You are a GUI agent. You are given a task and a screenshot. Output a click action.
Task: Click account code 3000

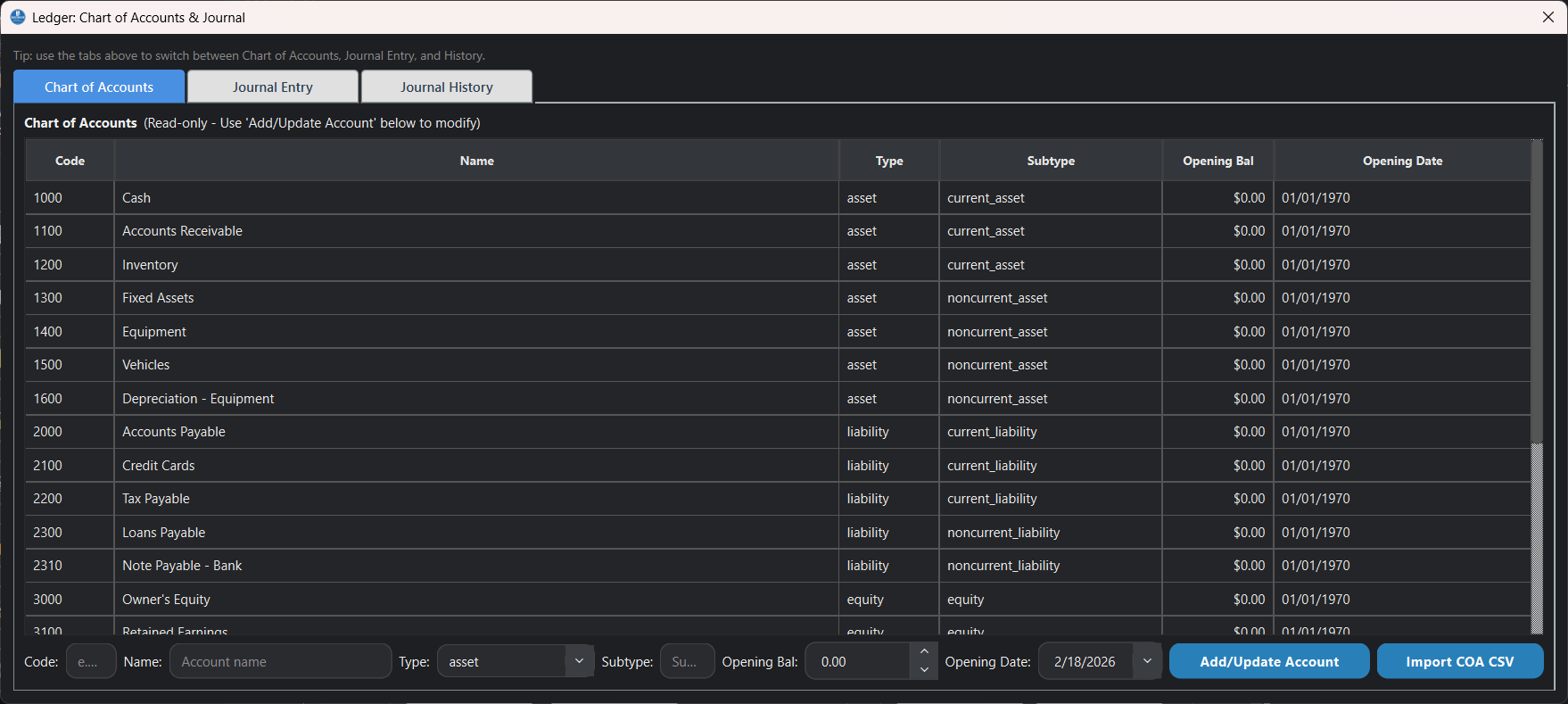70,599
